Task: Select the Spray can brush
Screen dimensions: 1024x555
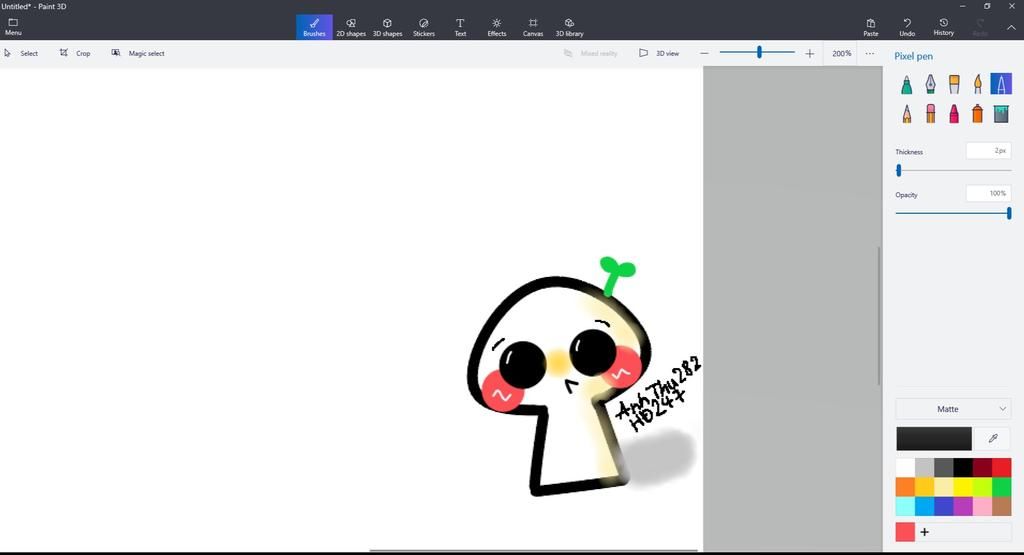Action: [978, 114]
